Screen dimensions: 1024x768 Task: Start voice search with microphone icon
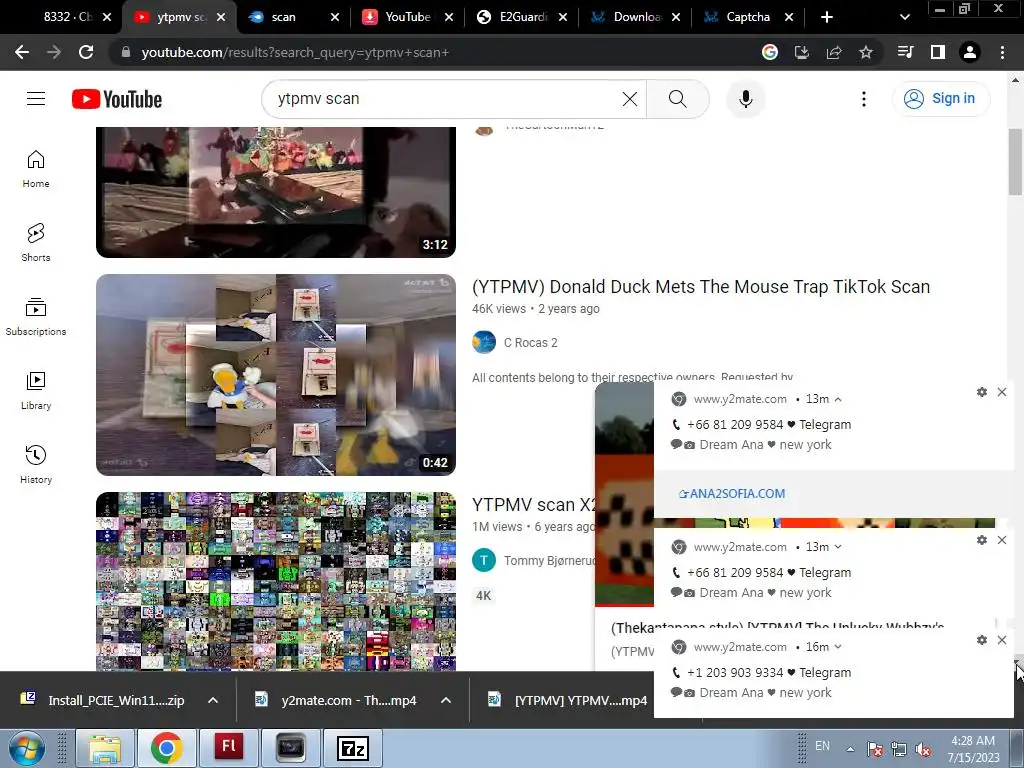coord(745,99)
